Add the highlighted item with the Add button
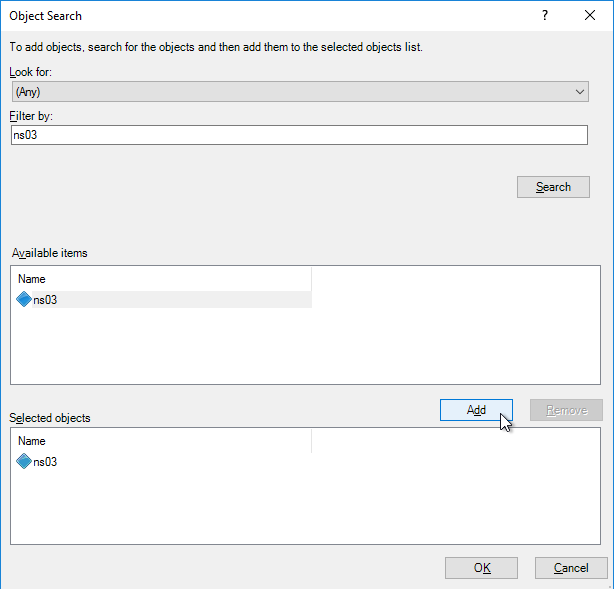 click(x=476, y=410)
